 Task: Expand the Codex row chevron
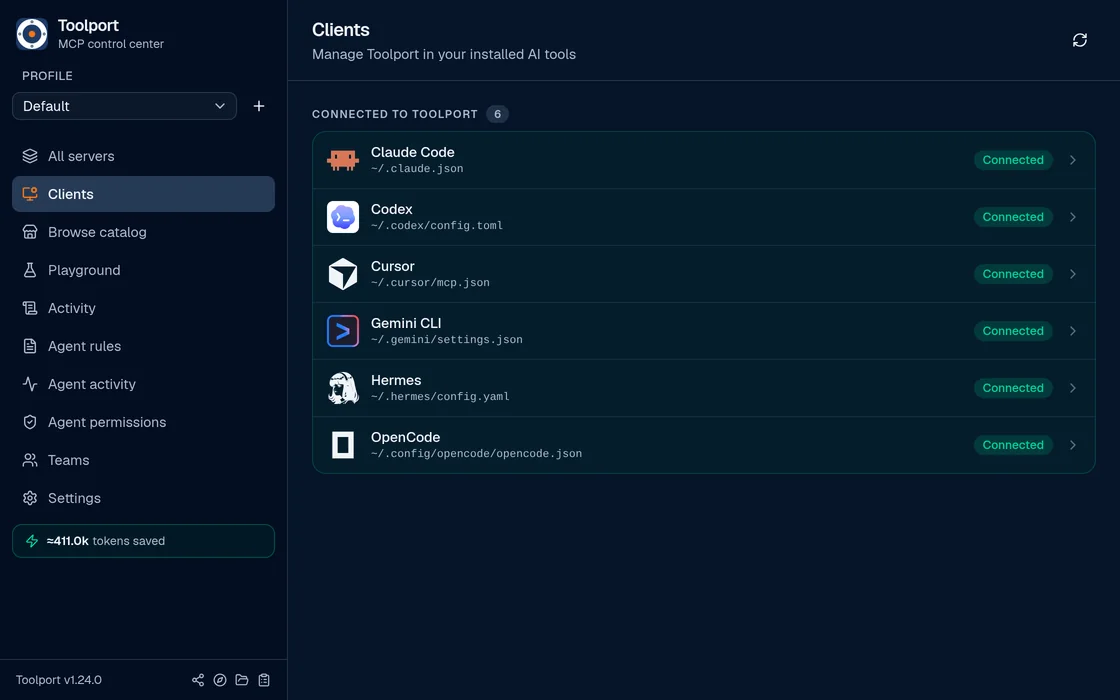[1073, 217]
